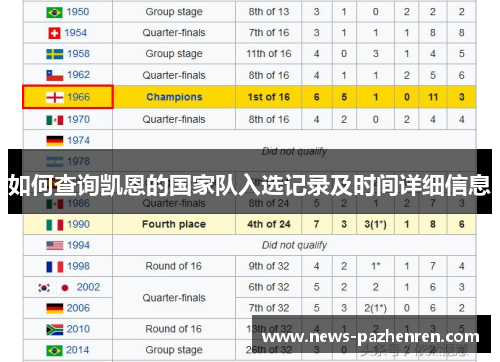Select the 'Quarter-finals' cell in 1970 row
The width and height of the screenshot is (500, 362).
click(174, 119)
